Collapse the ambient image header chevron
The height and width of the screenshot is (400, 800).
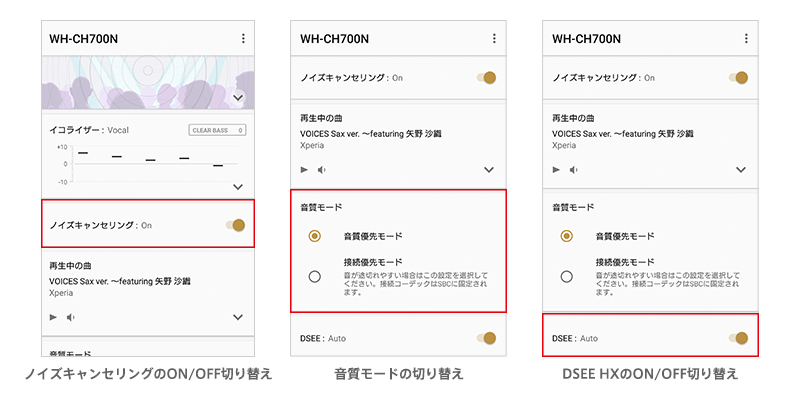(x=238, y=98)
